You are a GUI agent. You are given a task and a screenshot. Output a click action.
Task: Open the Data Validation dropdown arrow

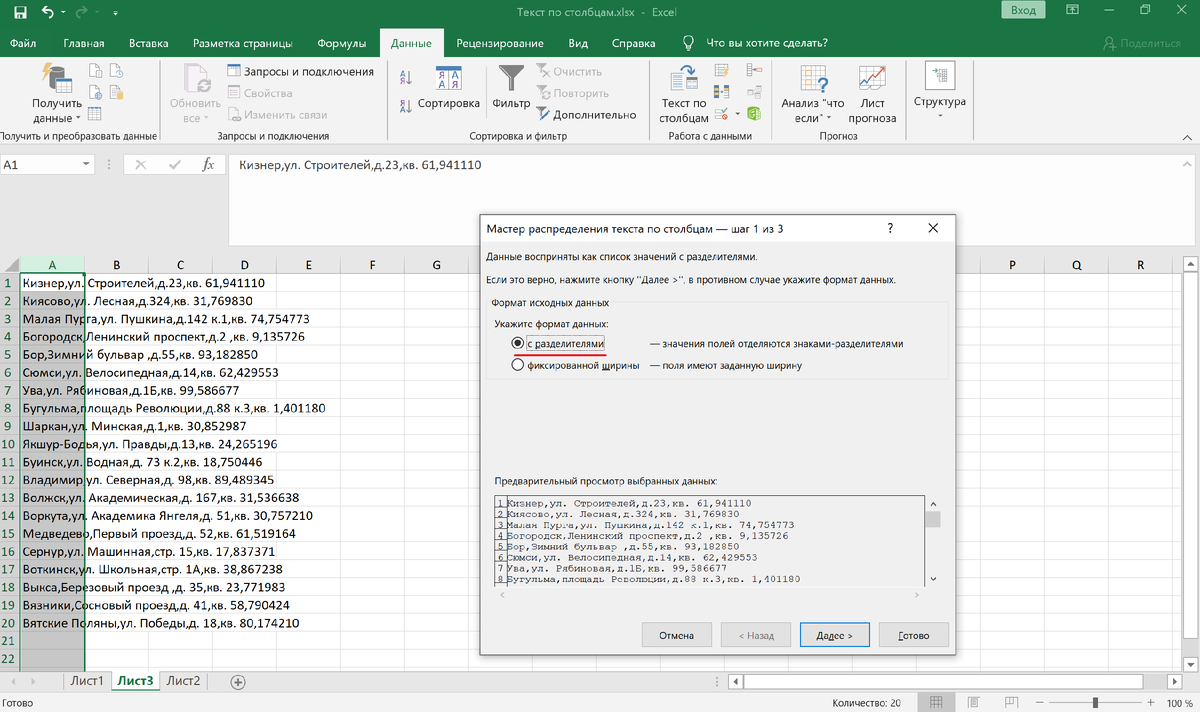(x=736, y=115)
